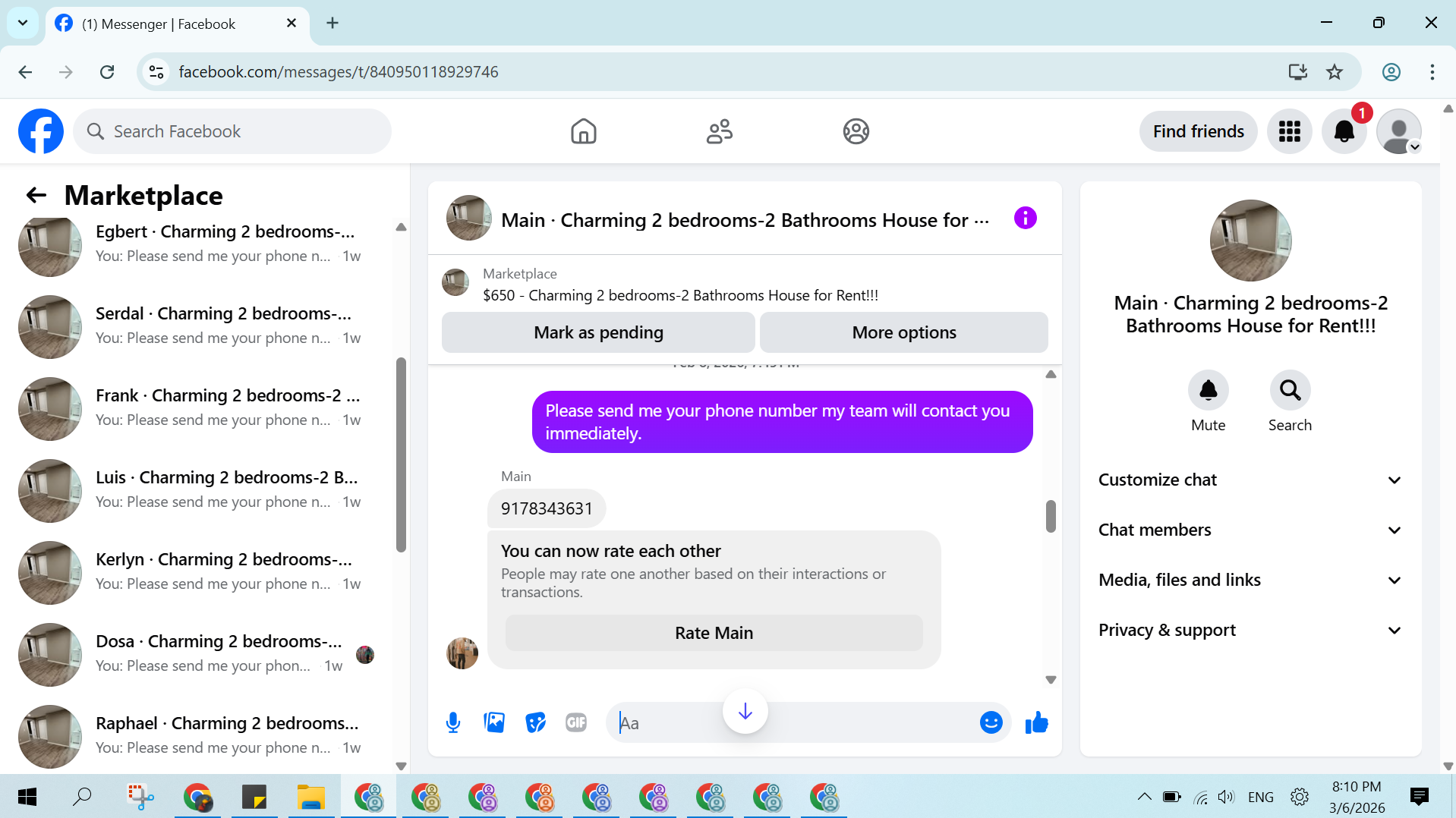Choose a sticker icon
1456x818 pixels.
[x=535, y=722]
